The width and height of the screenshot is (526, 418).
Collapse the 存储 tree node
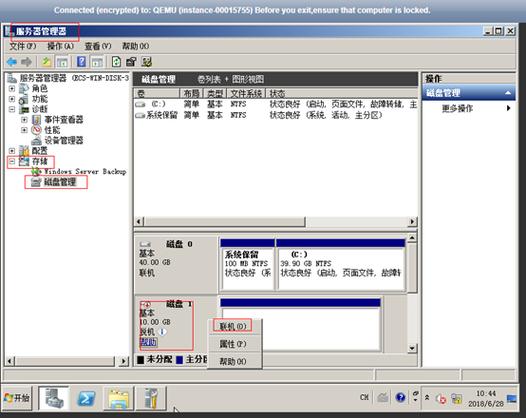pos(12,161)
